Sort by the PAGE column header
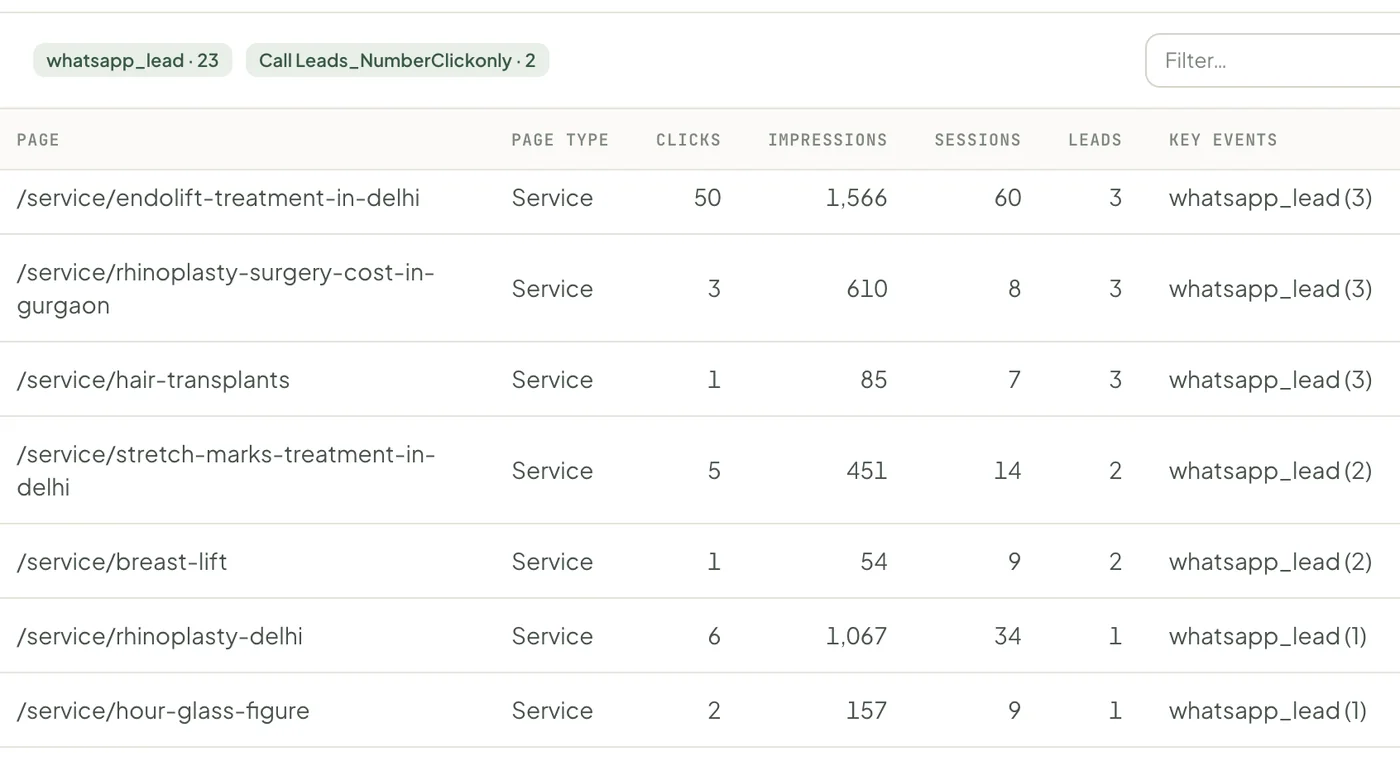The width and height of the screenshot is (1400, 761). pyautogui.click(x=38, y=140)
